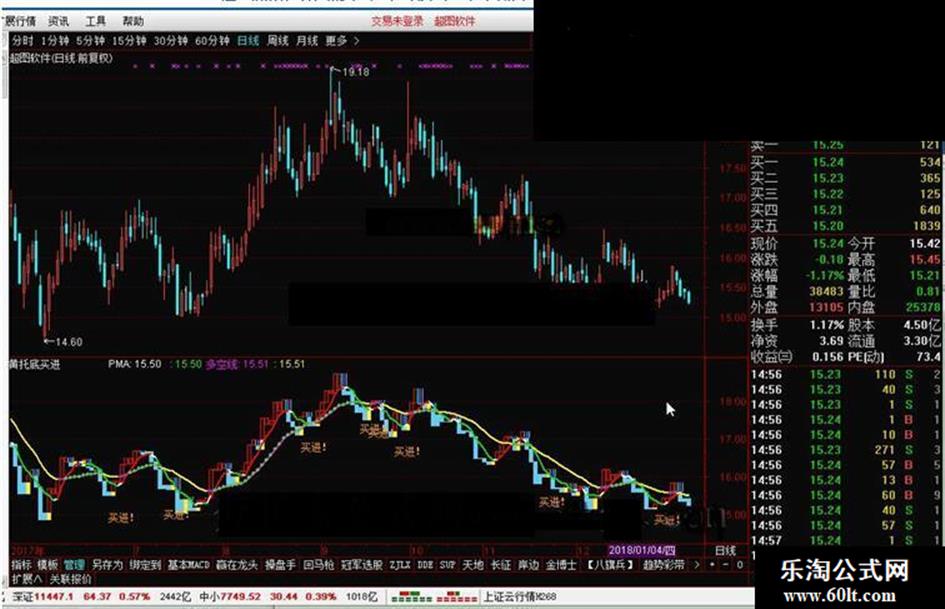This screenshot has width=945, height=609.
Task: Click the 14:57 trade tick row
Action: pos(846,540)
